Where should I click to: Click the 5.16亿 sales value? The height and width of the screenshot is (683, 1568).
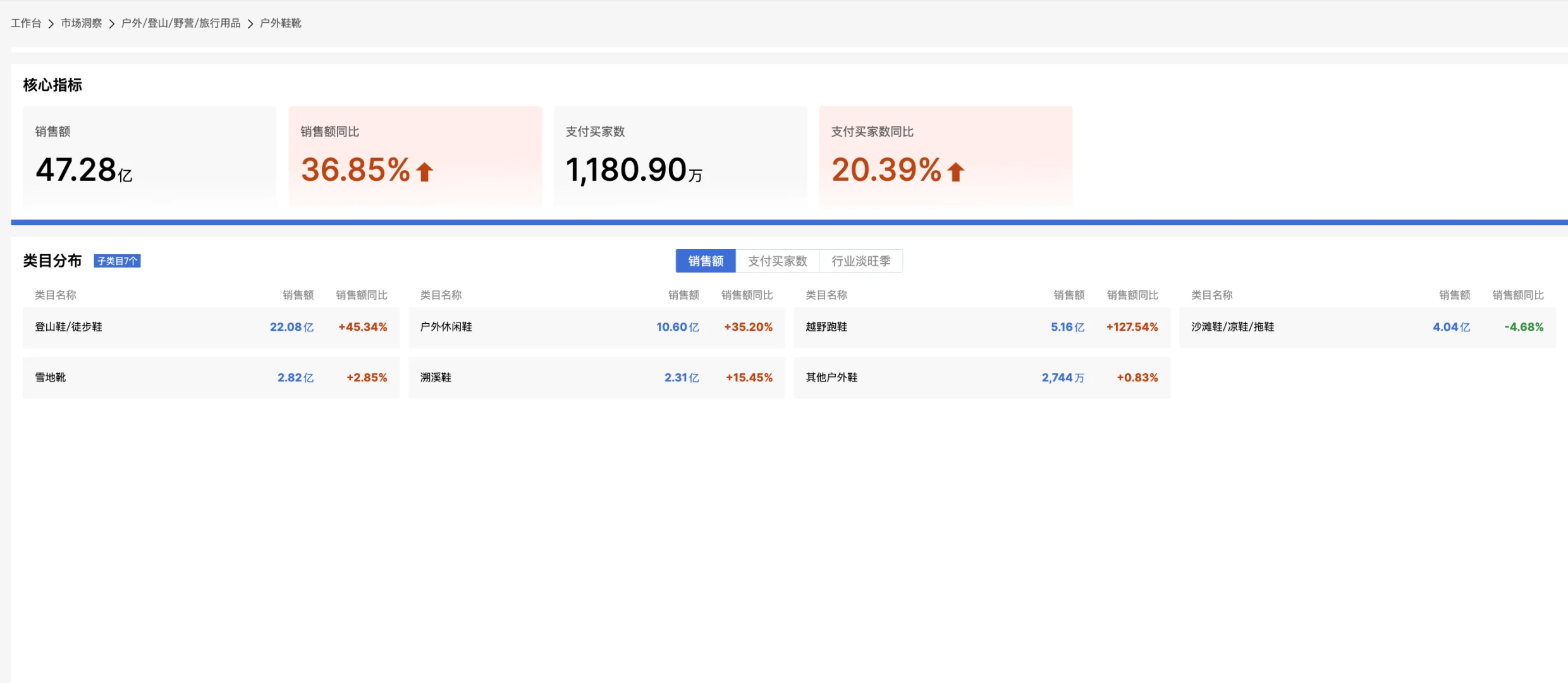click(x=1068, y=328)
